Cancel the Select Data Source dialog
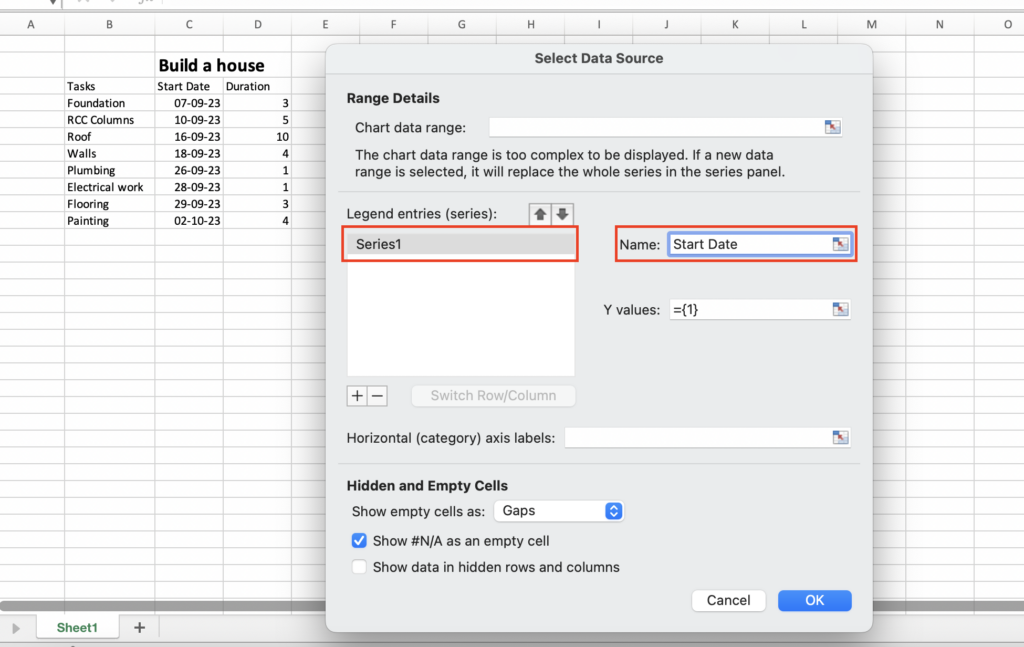The image size is (1024, 647). [x=728, y=600]
